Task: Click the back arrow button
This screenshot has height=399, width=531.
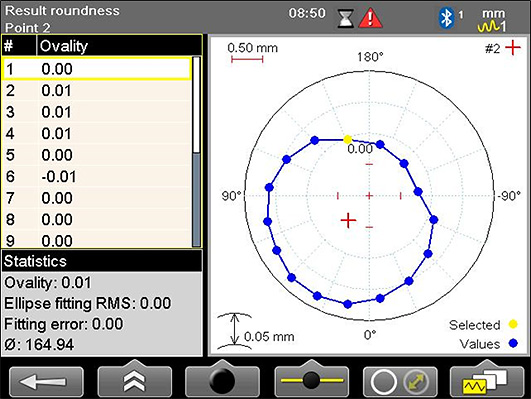Action: click(46, 382)
